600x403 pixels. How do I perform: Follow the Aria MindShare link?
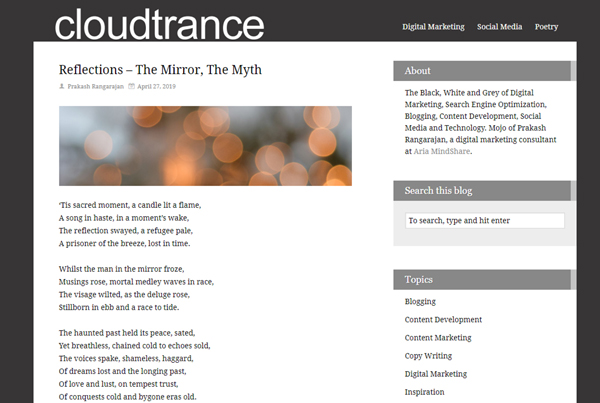click(442, 151)
